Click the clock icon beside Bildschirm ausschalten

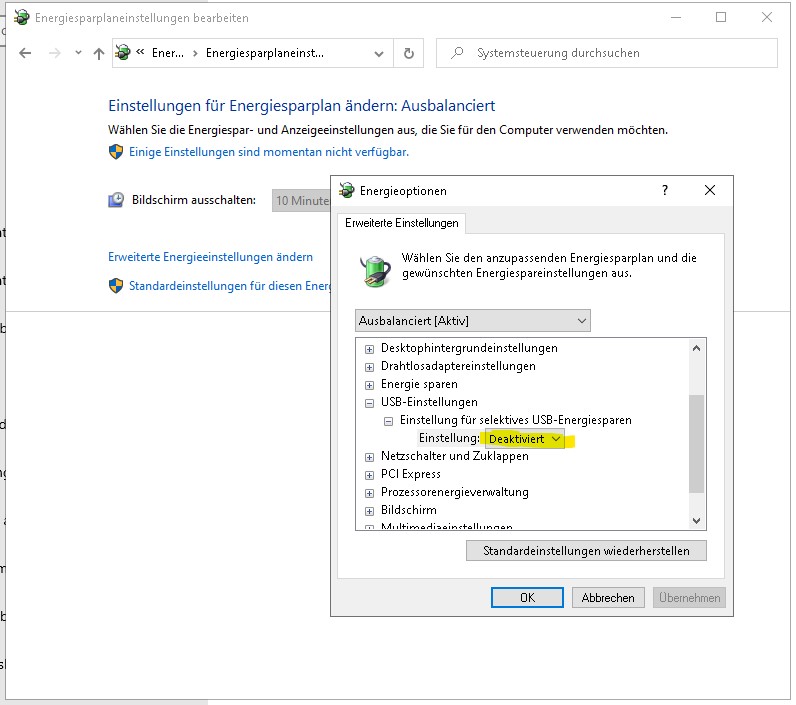pos(116,200)
